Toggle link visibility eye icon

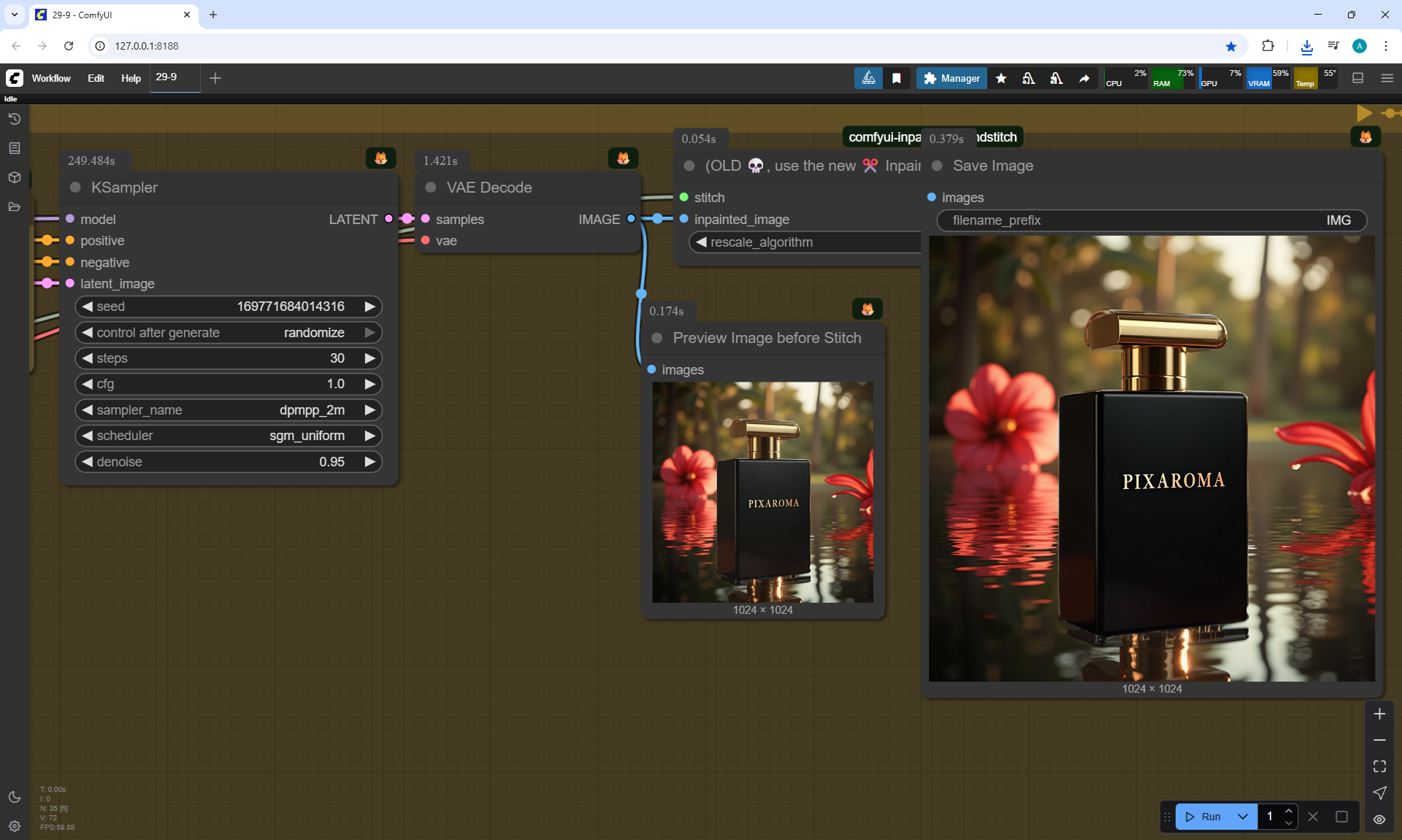coord(1379,819)
